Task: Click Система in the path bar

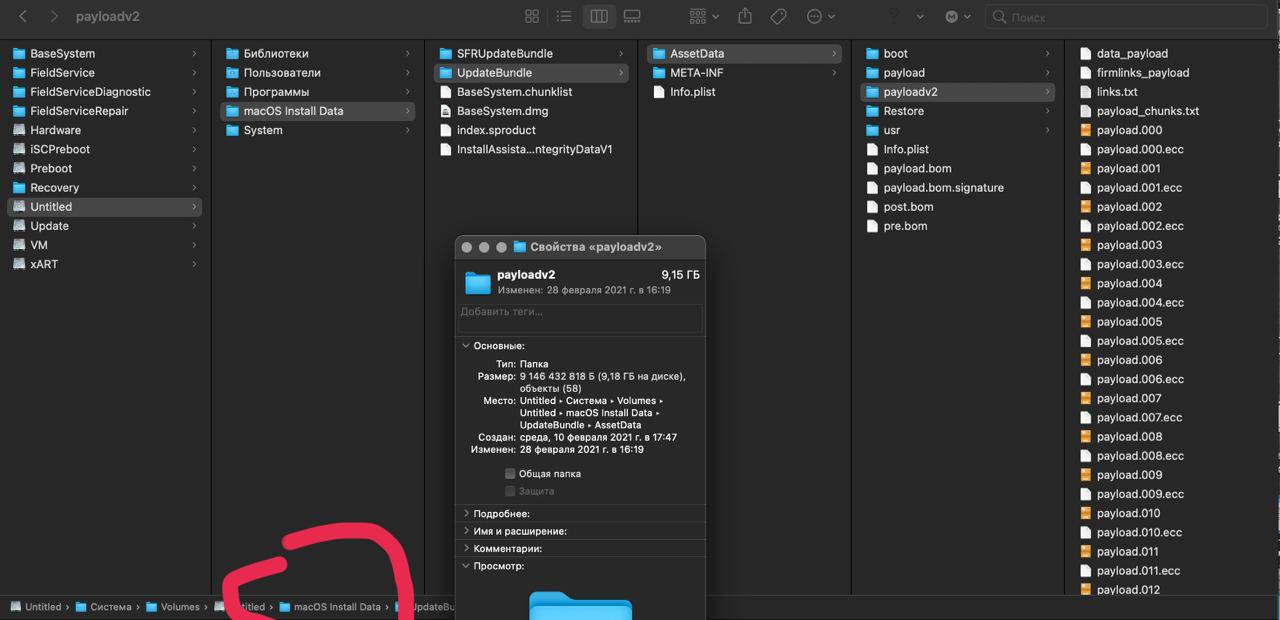Action: [110, 607]
